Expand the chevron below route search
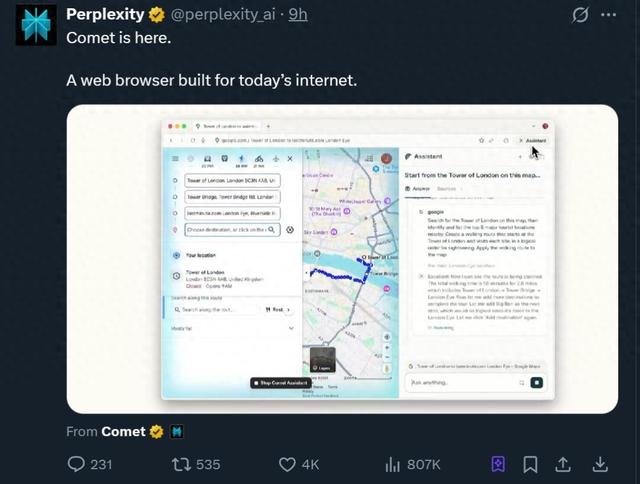 tap(291, 328)
